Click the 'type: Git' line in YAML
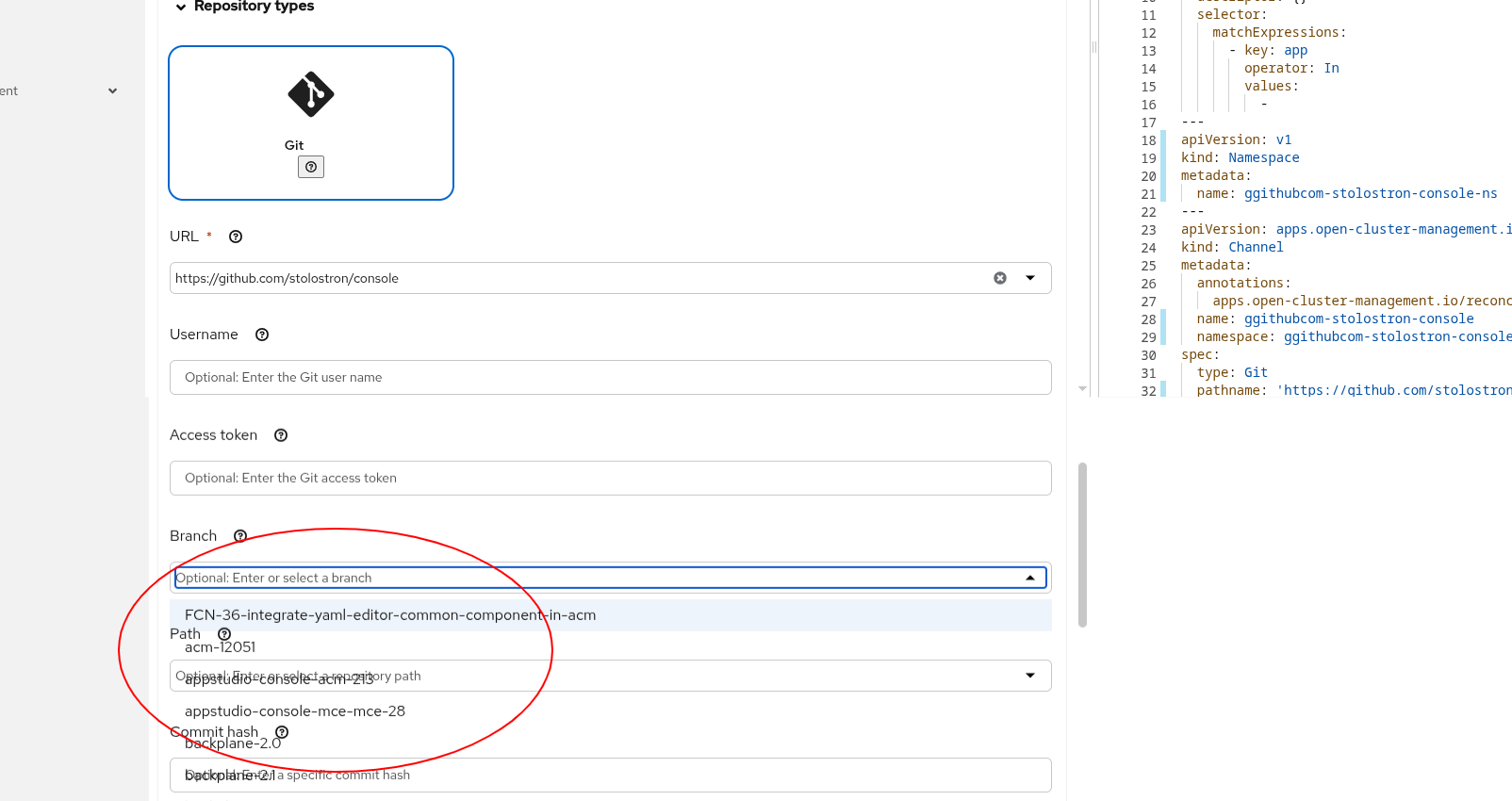 coord(1232,372)
